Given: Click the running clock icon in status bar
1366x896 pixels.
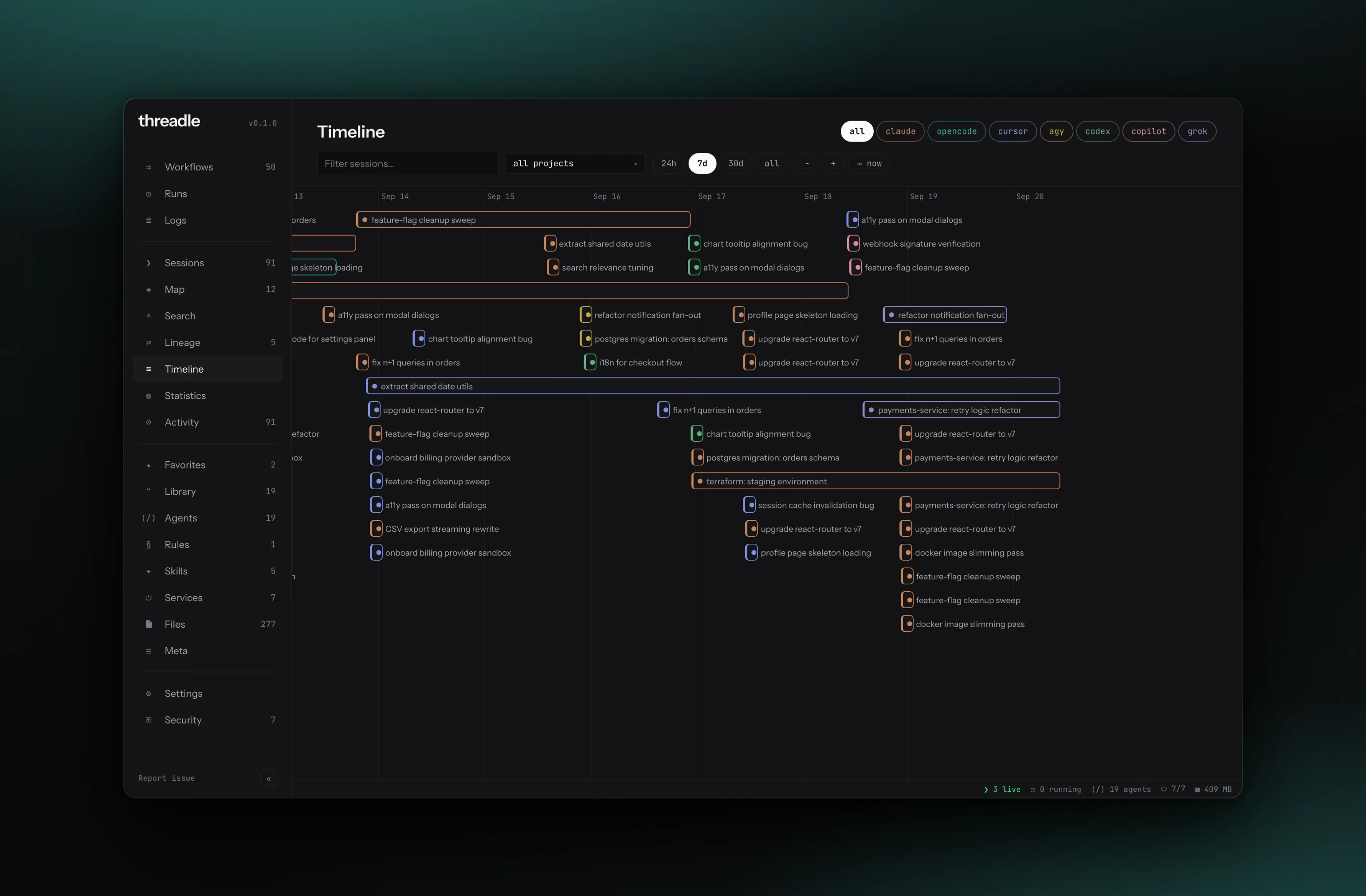Looking at the screenshot, I should tap(1033, 790).
